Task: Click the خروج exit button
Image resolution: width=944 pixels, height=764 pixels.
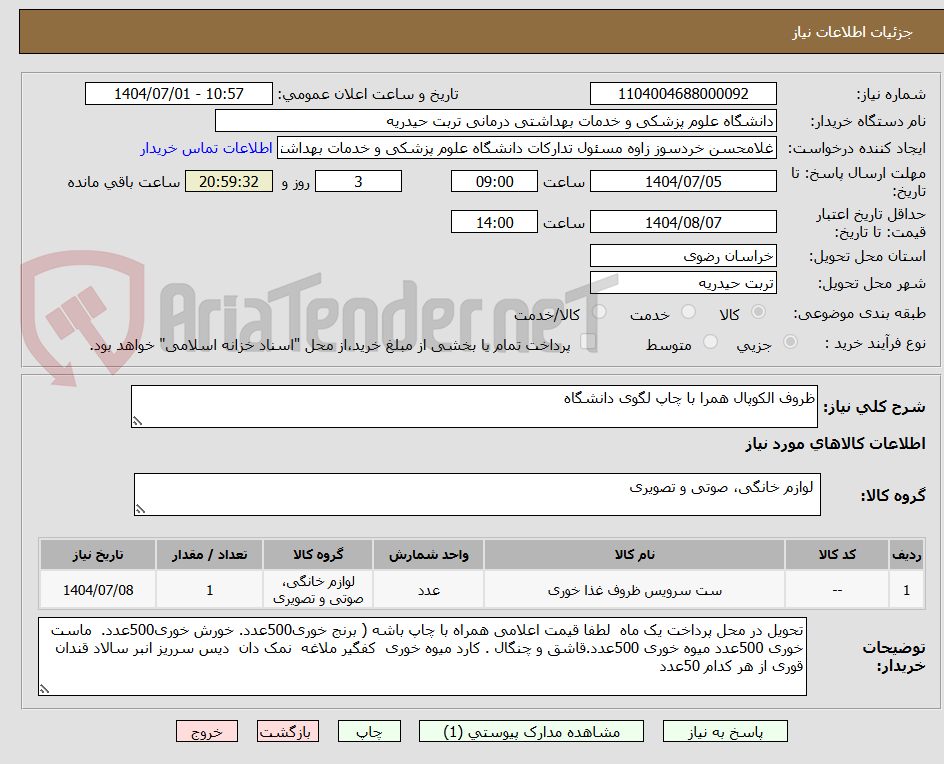Action: (x=207, y=731)
